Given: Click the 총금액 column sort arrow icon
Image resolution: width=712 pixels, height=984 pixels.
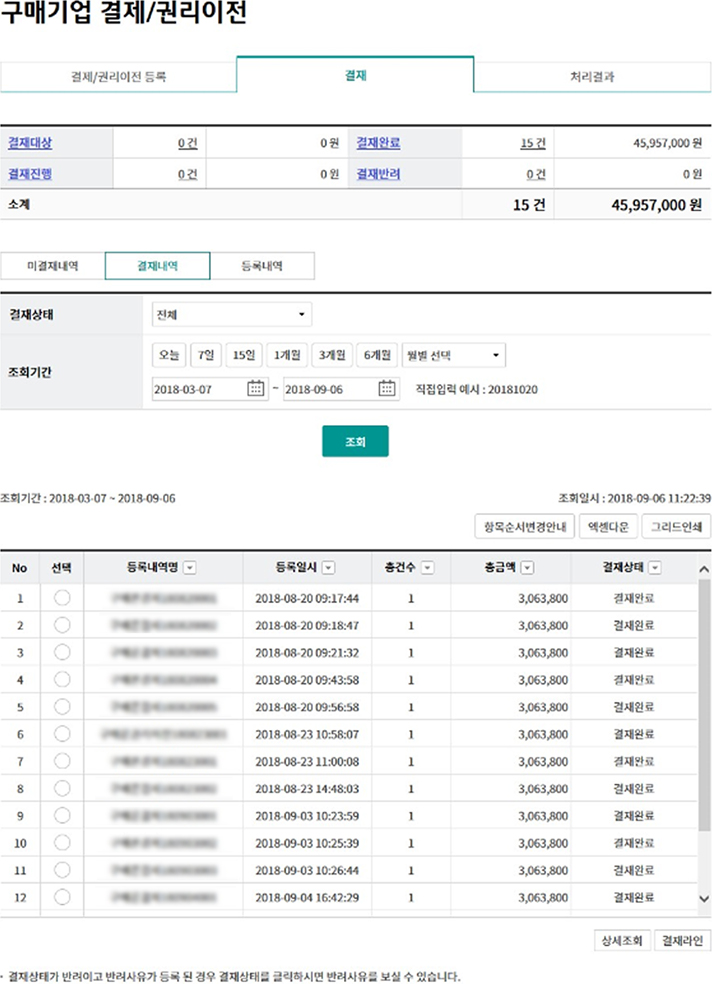Looking at the screenshot, I should coord(528,568).
